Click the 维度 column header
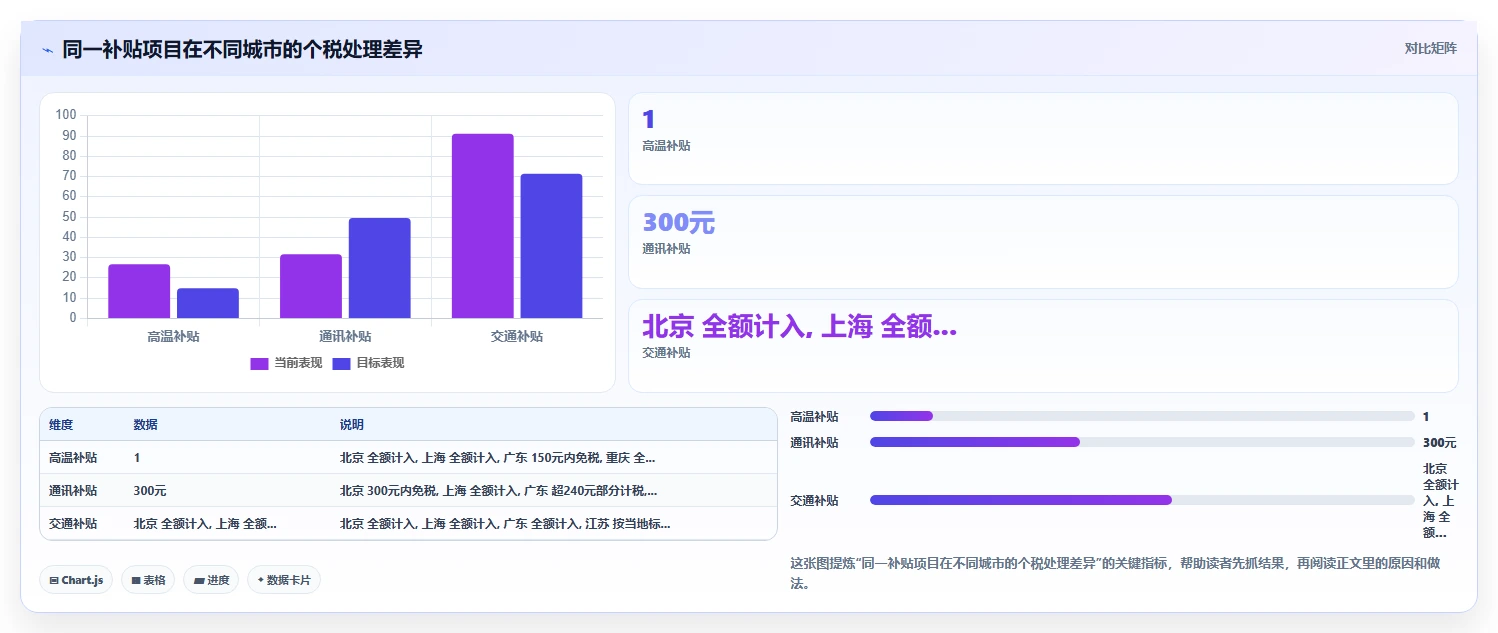Image resolution: width=1498 pixels, height=633 pixels. point(61,425)
